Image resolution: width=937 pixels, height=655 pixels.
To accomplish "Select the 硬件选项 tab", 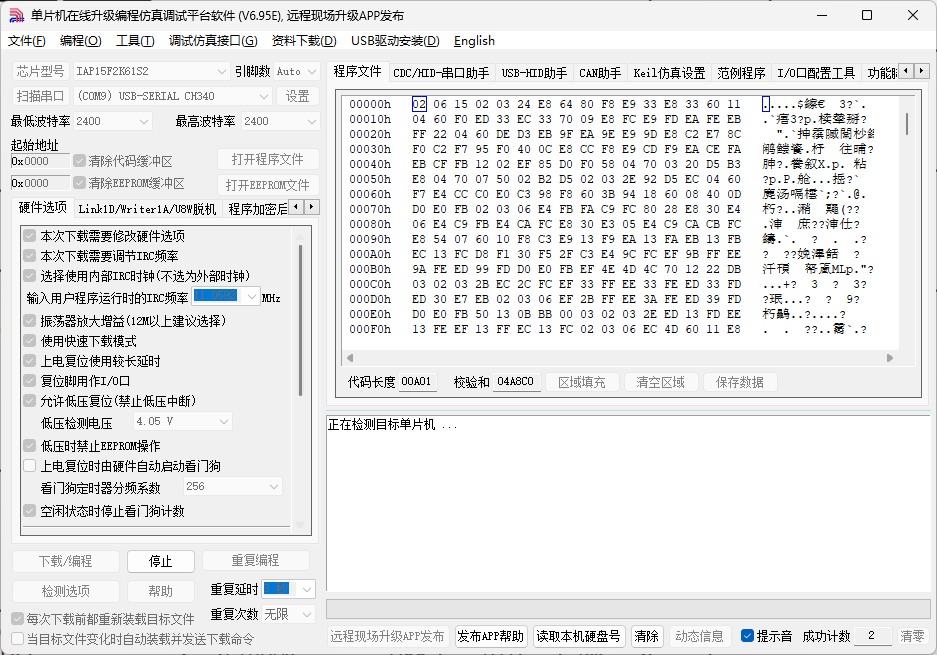I will [x=42, y=207].
